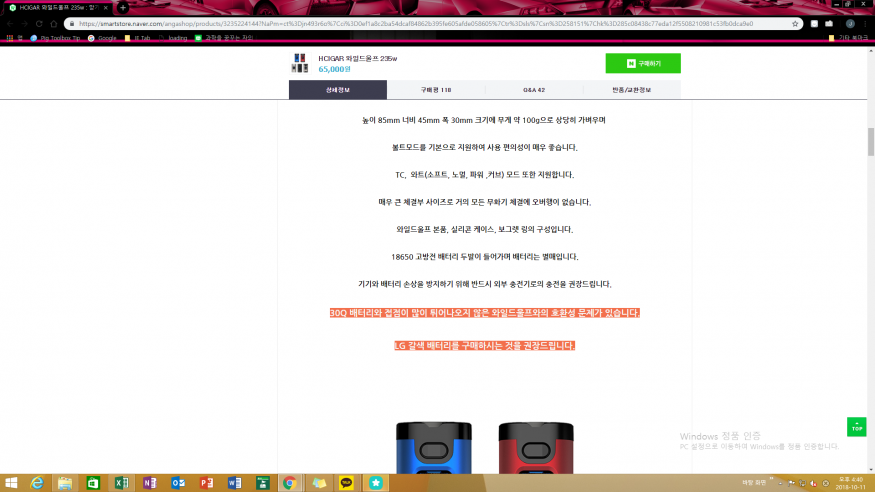Open the Google bookmark
The image size is (875, 492).
(101, 38)
